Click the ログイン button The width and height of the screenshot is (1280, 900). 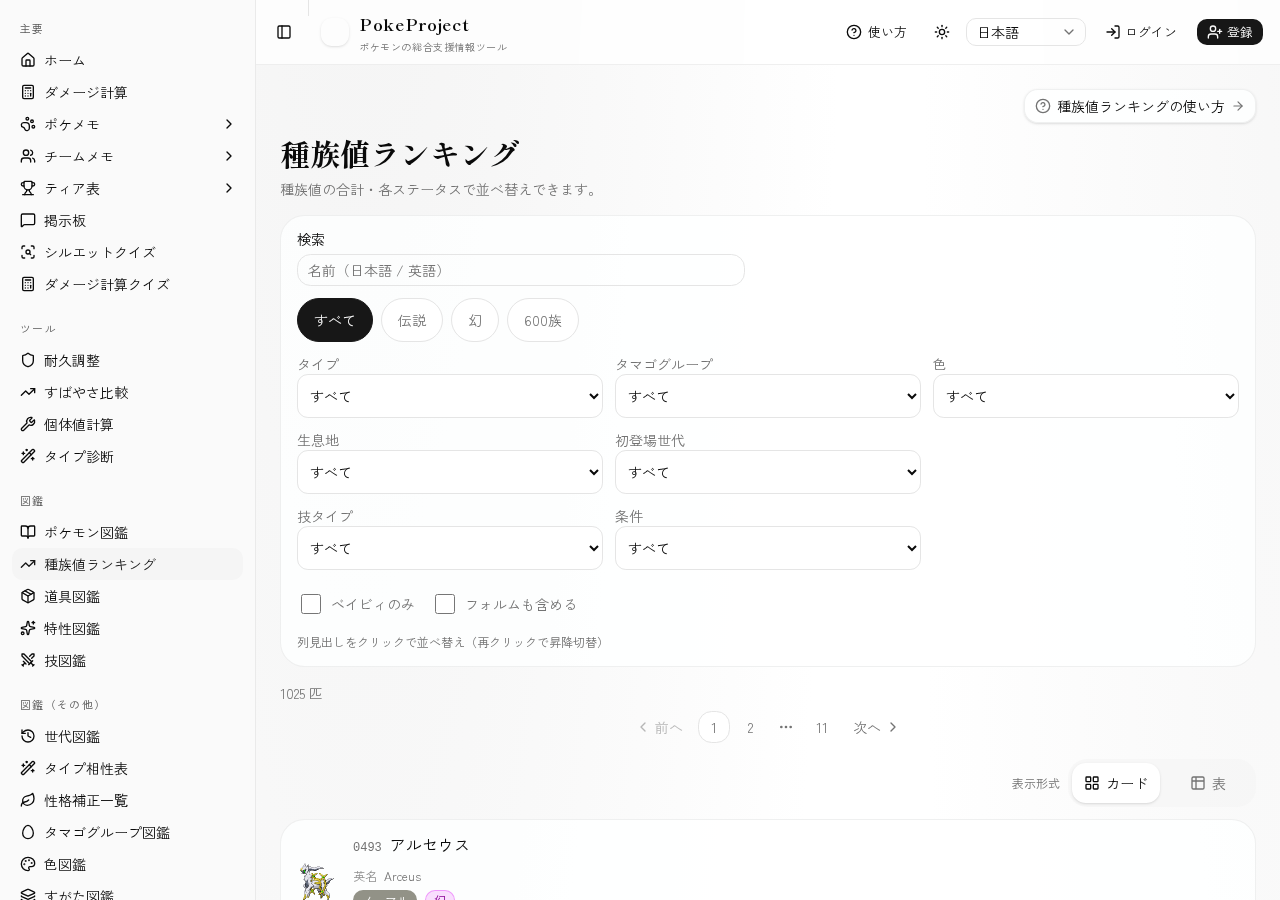pyautogui.click(x=1141, y=32)
